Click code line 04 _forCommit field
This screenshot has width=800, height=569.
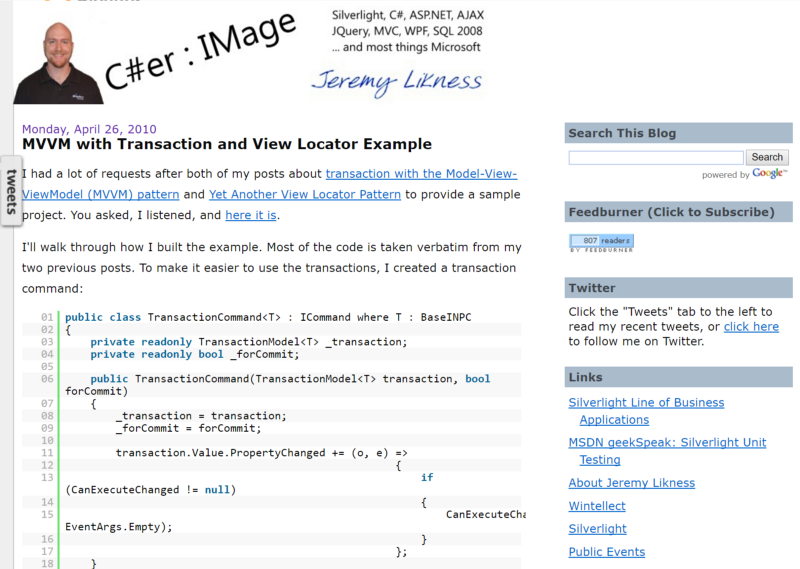(194, 354)
